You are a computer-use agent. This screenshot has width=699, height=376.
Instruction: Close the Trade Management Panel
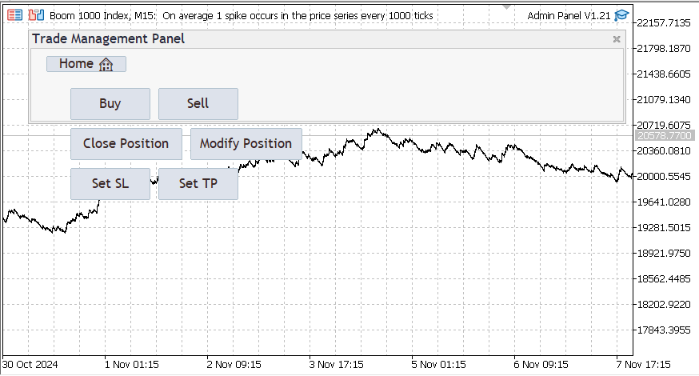tap(617, 39)
